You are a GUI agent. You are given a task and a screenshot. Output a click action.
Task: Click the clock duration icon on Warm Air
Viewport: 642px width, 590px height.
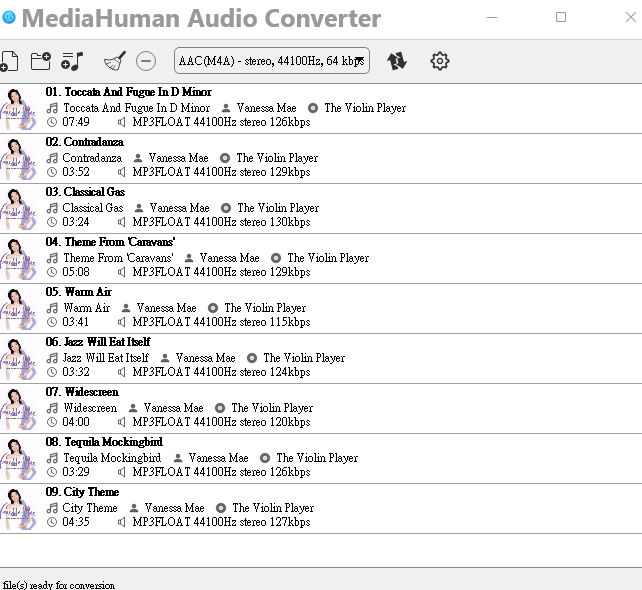[x=52, y=322]
